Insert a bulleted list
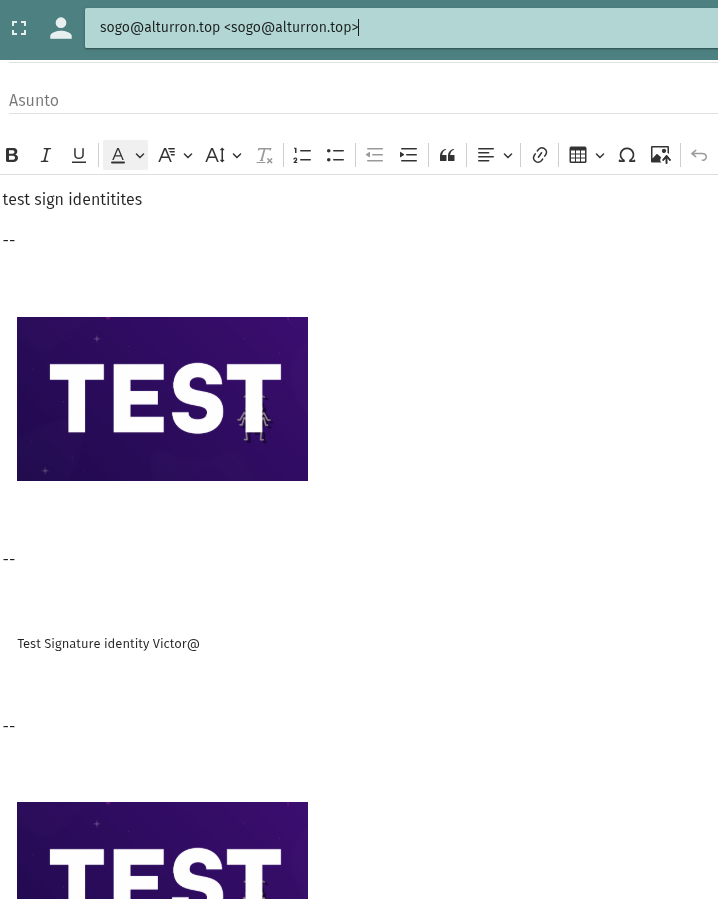The width and height of the screenshot is (718, 899). click(x=335, y=155)
